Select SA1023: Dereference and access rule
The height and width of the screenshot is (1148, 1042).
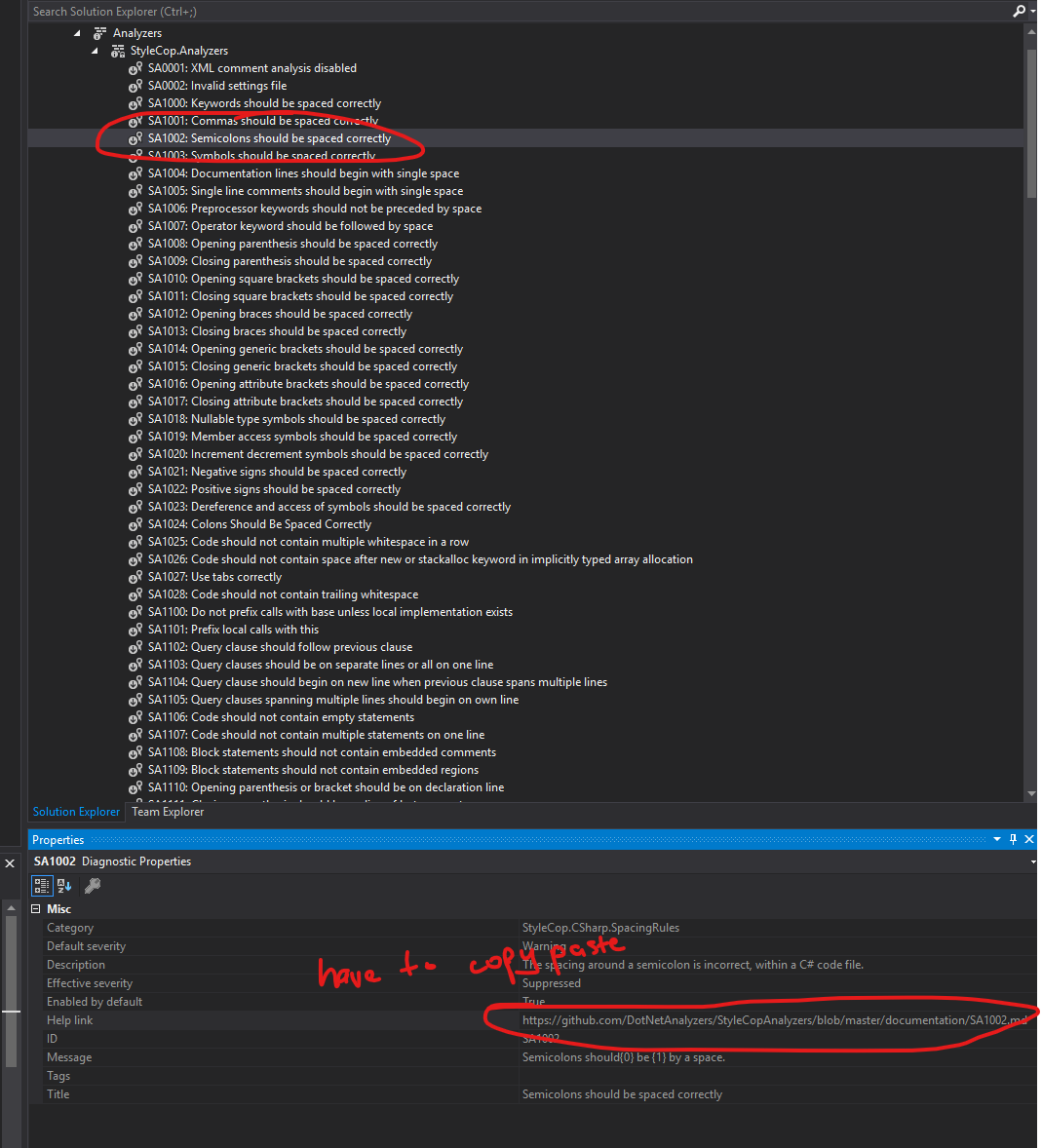(329, 507)
